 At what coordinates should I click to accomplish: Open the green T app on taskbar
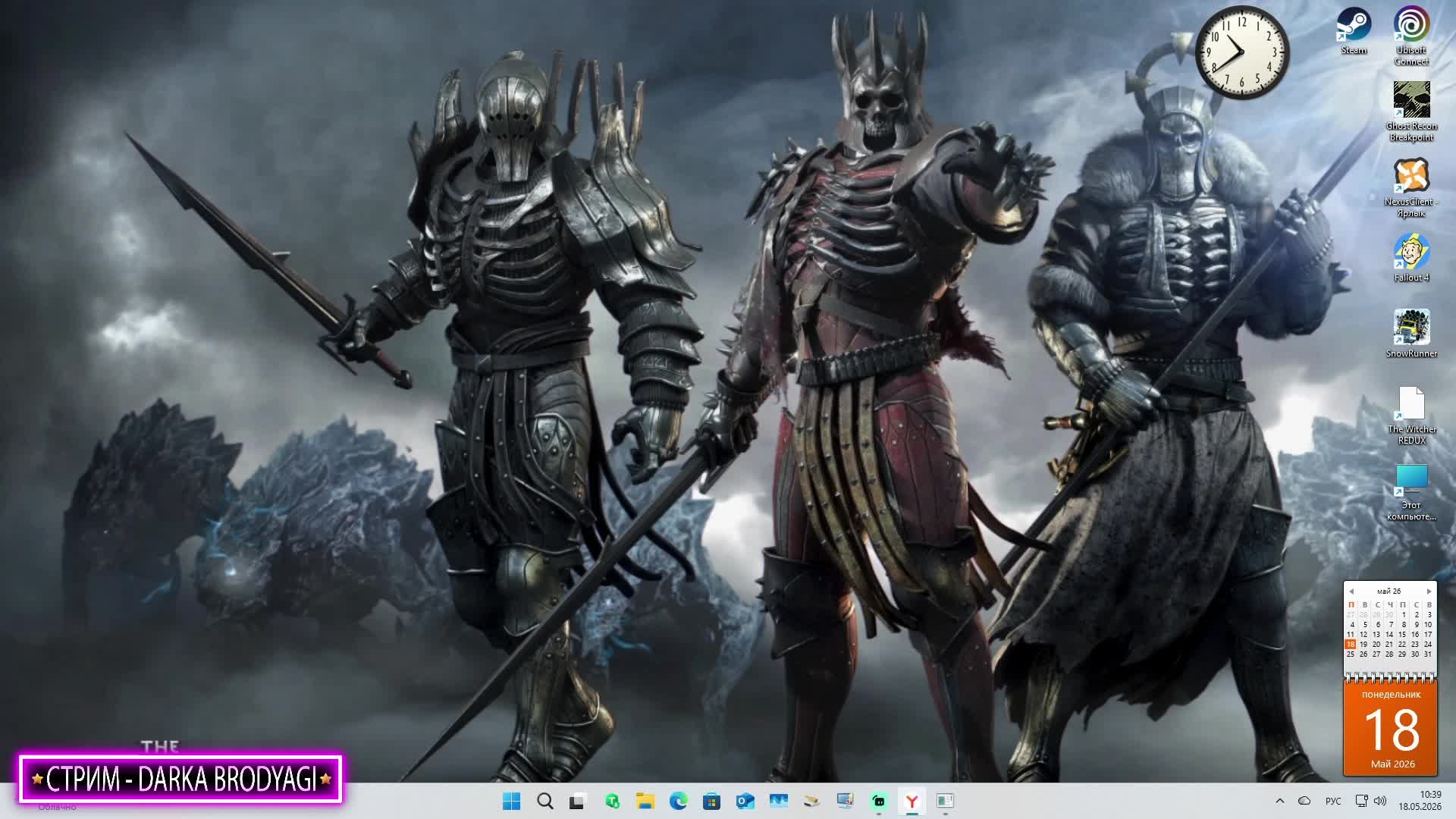612,801
